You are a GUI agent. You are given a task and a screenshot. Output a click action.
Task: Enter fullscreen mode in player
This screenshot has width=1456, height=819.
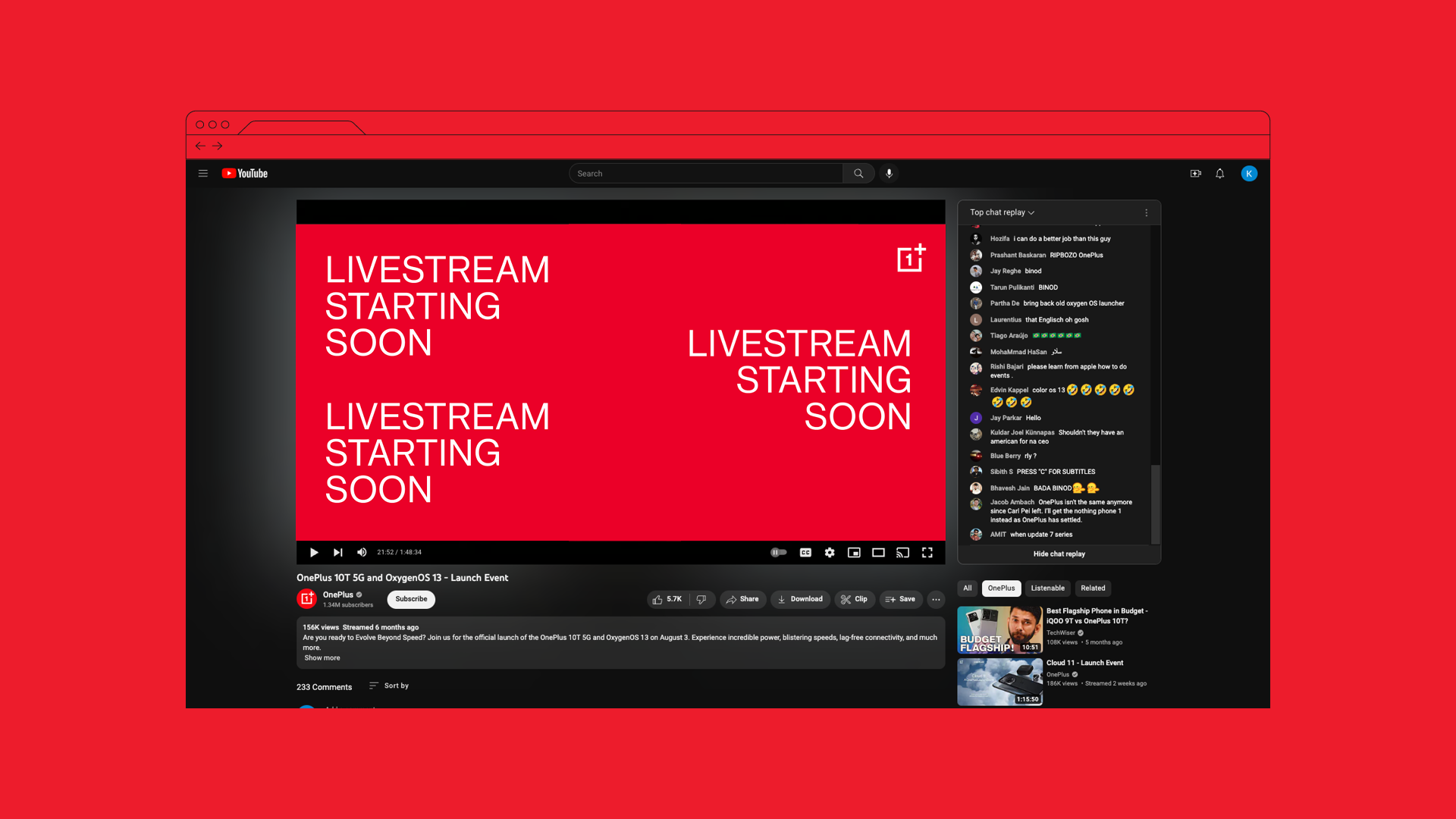tap(927, 553)
